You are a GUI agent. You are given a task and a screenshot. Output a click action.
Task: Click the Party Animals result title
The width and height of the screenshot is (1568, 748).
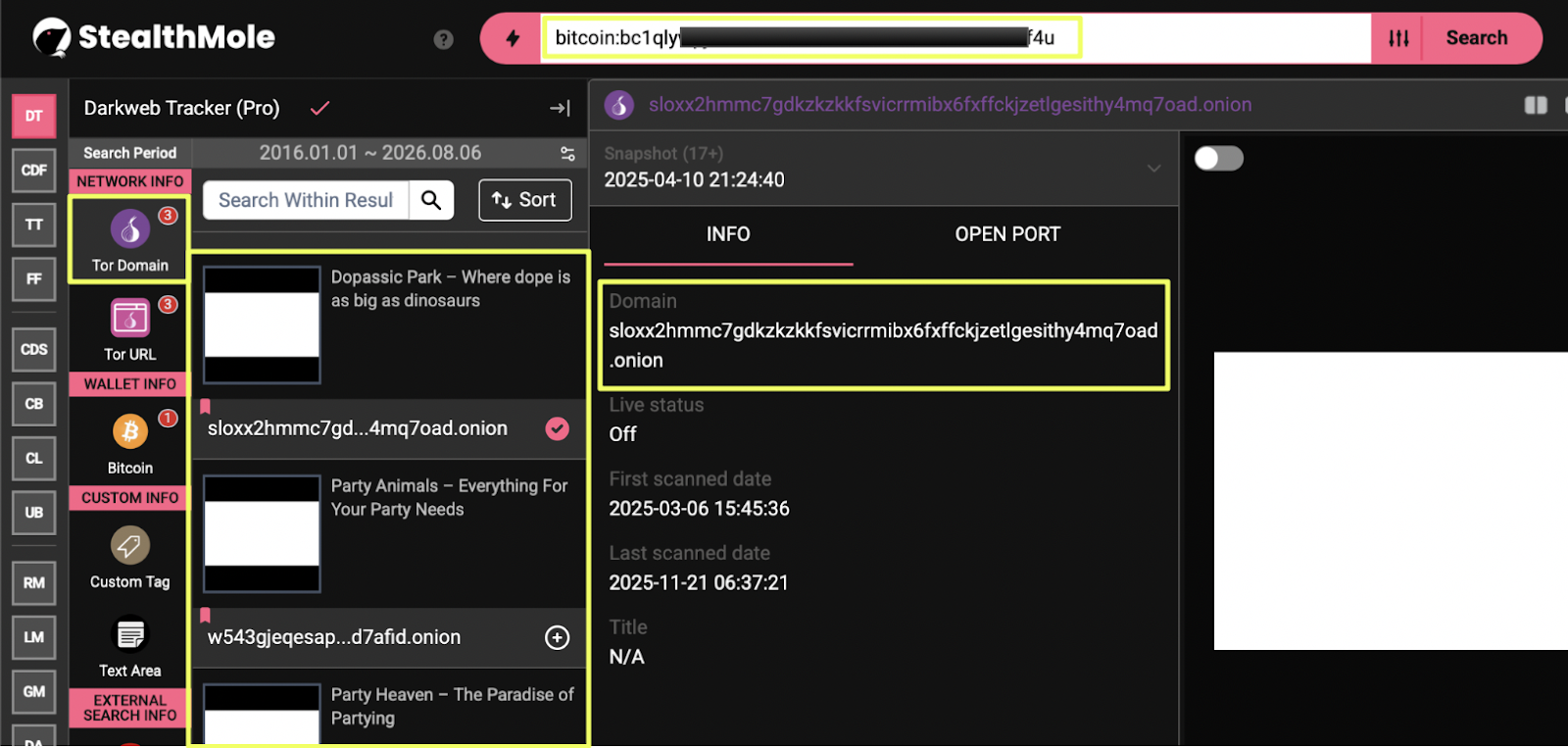tap(449, 498)
